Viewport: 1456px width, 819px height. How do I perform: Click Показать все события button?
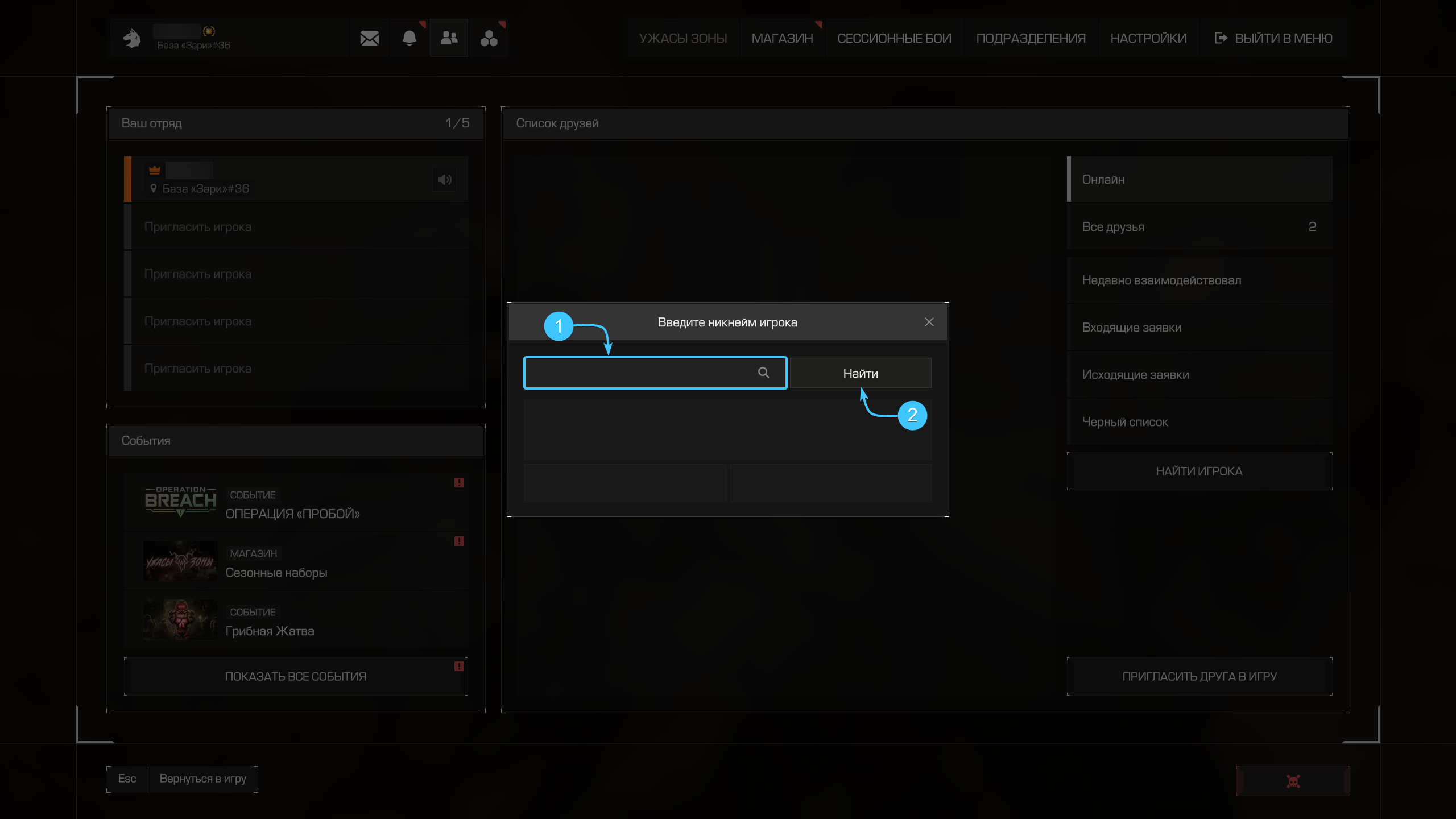tap(296, 676)
